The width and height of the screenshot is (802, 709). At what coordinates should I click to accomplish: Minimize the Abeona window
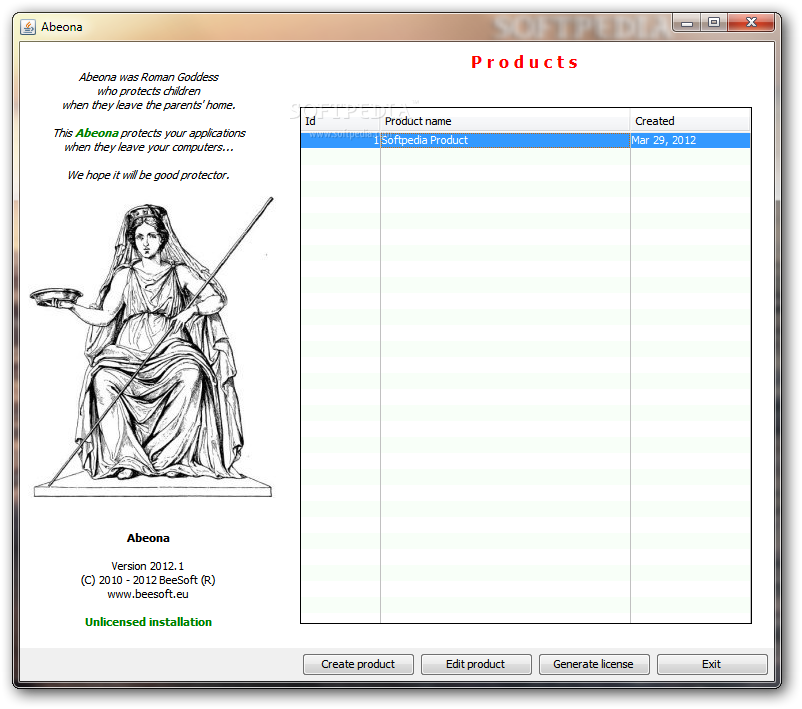(x=687, y=23)
